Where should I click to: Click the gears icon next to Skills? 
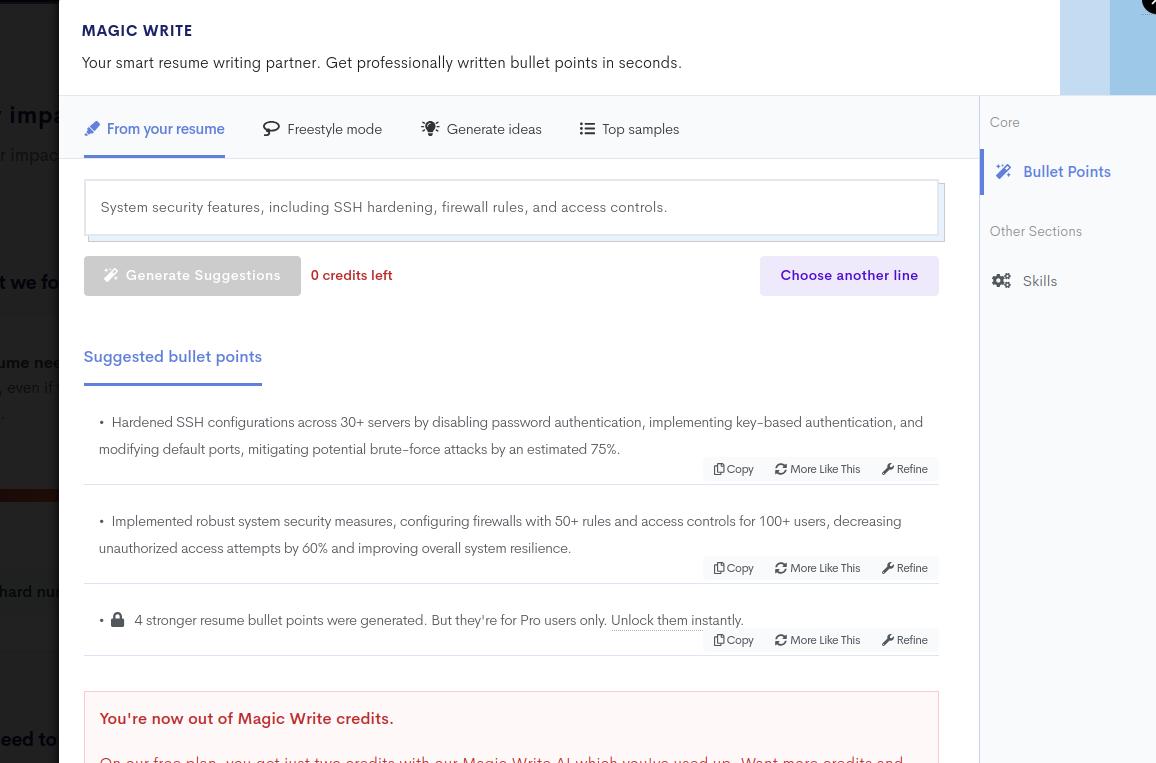[1001, 281]
